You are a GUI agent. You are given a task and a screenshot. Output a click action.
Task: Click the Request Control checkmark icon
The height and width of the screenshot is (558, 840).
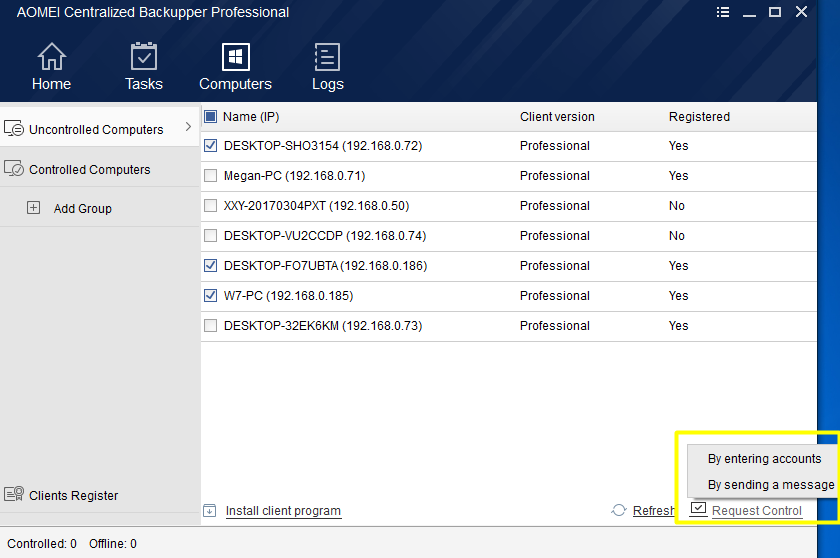click(699, 508)
